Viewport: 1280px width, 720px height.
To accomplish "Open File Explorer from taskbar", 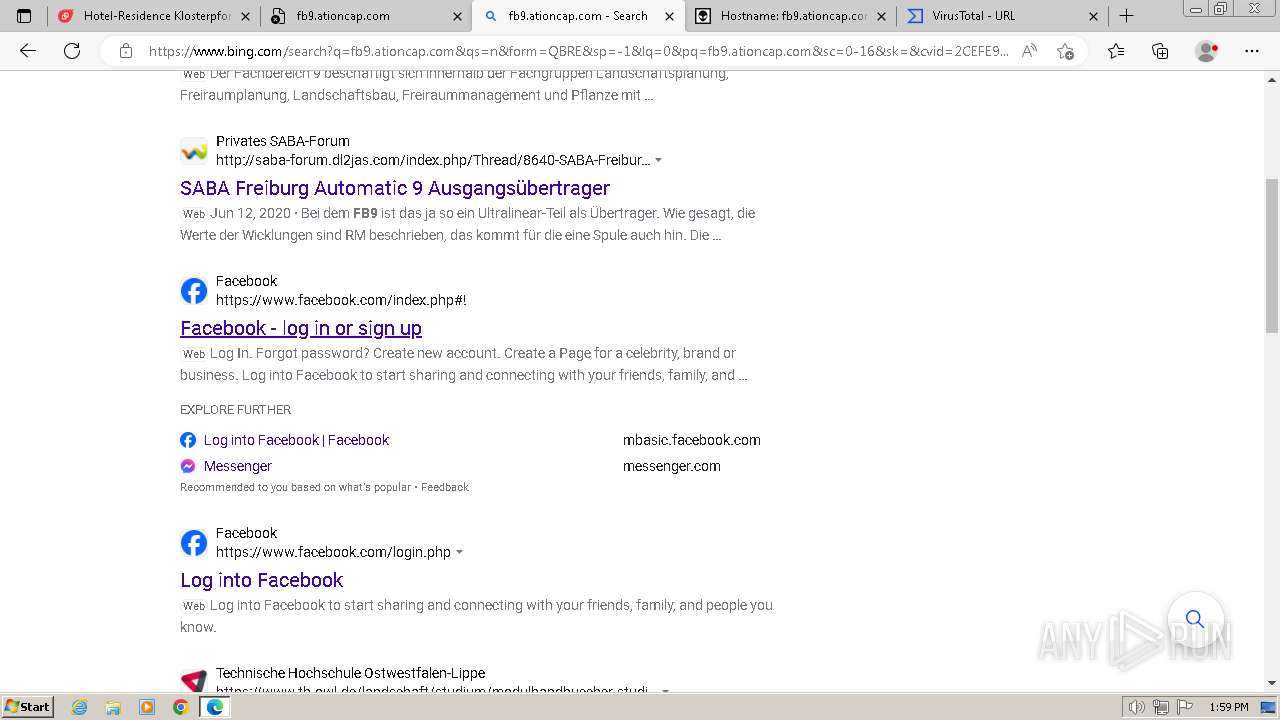I will point(113,707).
